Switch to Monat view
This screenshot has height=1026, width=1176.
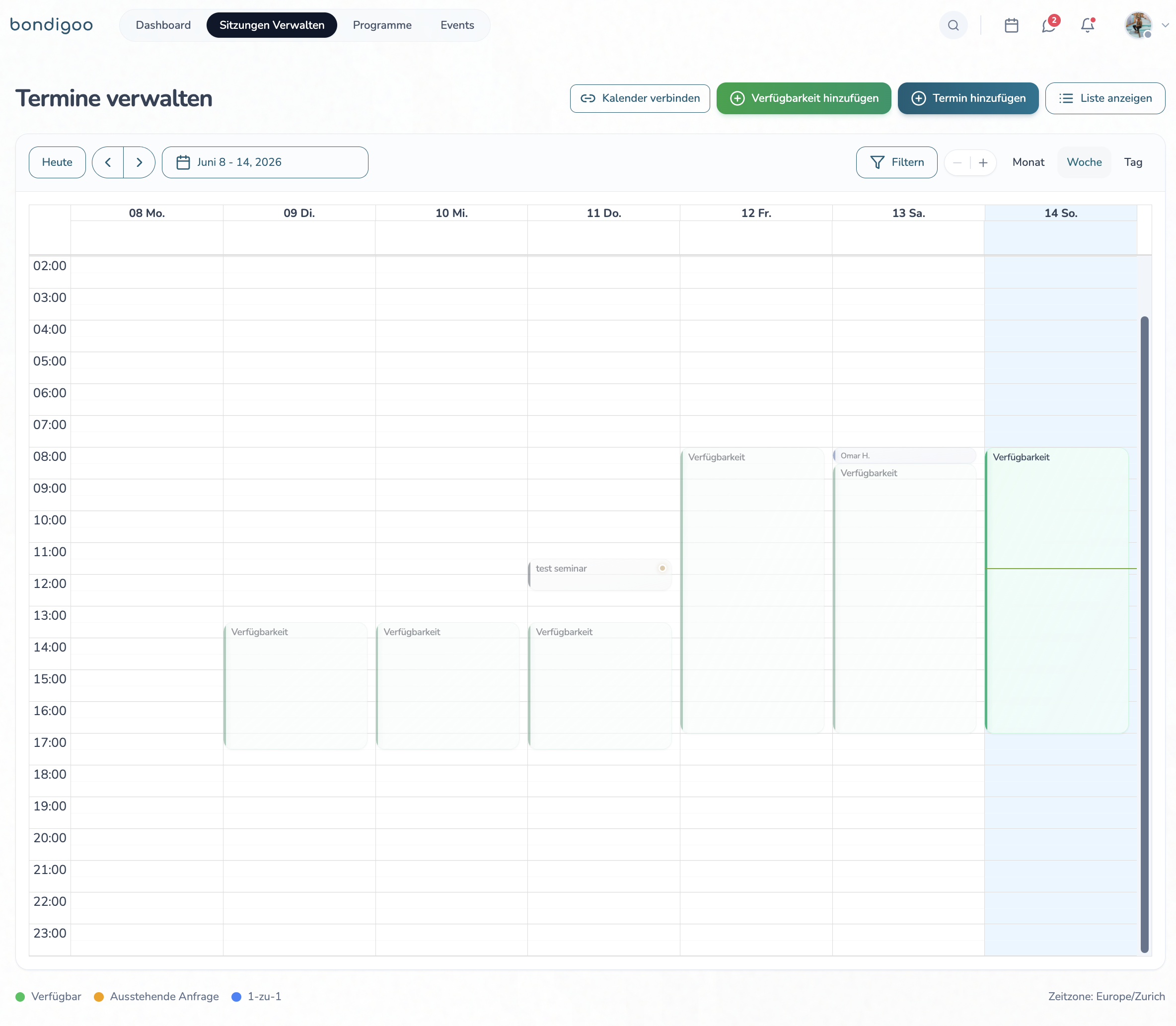[1029, 162]
